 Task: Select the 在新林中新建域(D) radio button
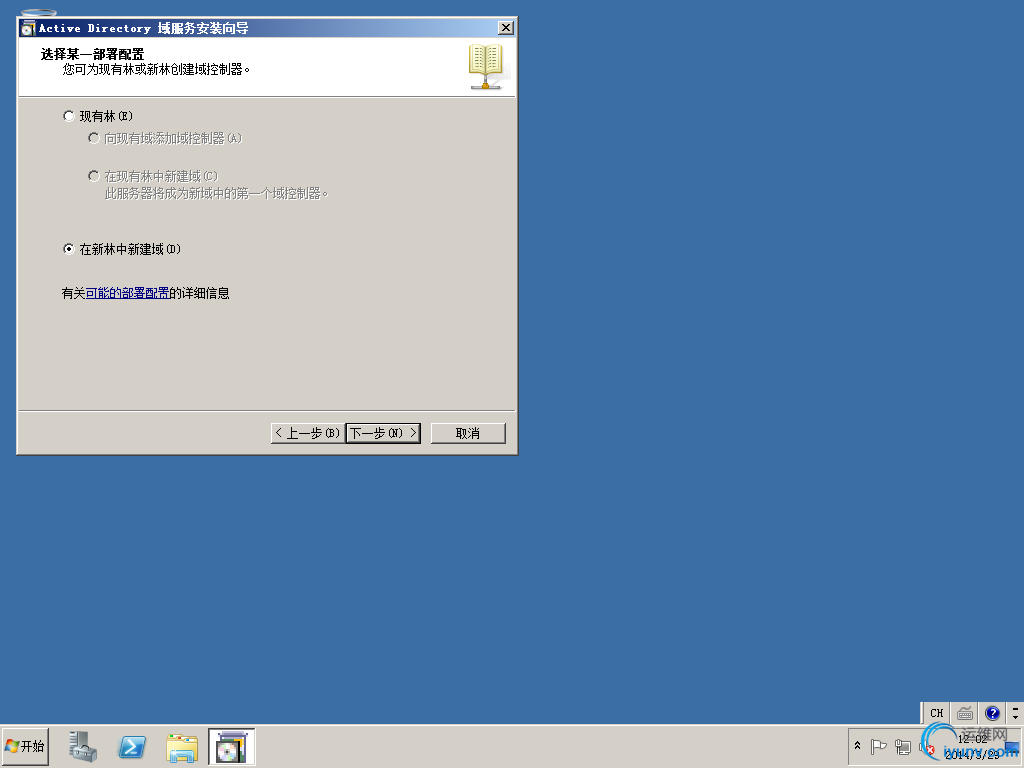click(68, 249)
